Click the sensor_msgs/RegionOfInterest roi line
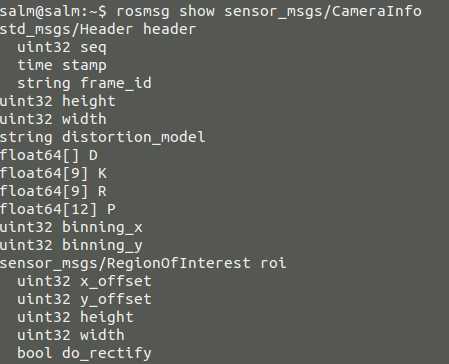449x364 pixels. 143,263
